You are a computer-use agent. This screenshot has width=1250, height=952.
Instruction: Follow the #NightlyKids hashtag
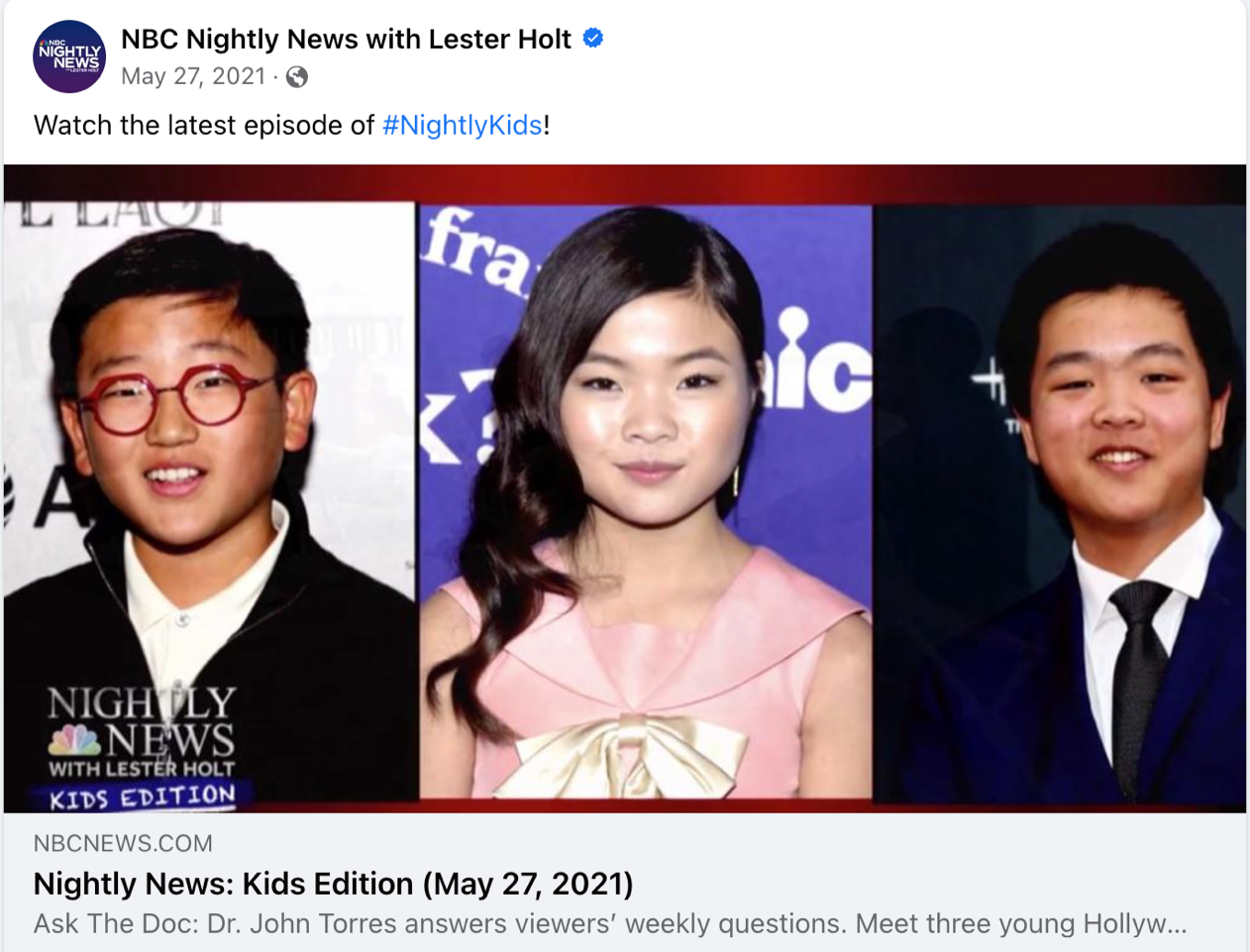[x=462, y=125]
